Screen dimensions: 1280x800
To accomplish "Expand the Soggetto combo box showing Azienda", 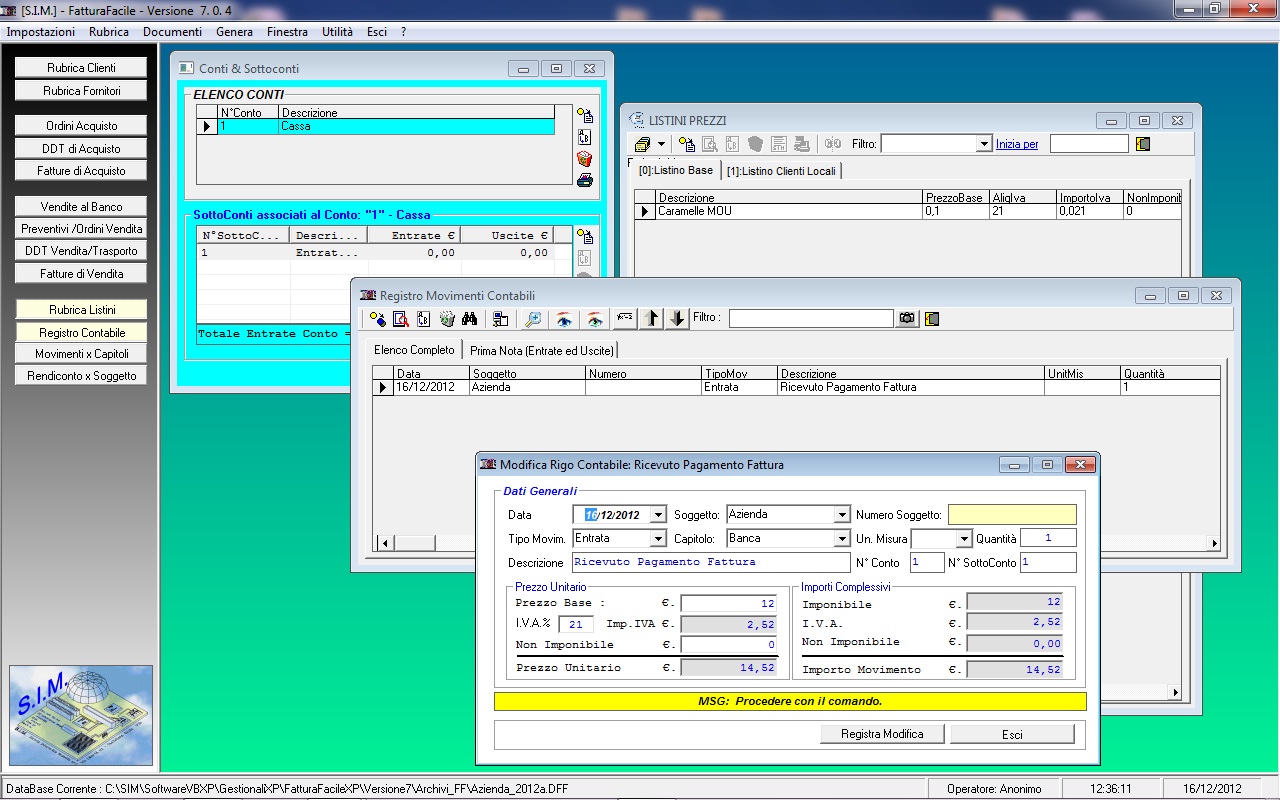I will pos(842,515).
